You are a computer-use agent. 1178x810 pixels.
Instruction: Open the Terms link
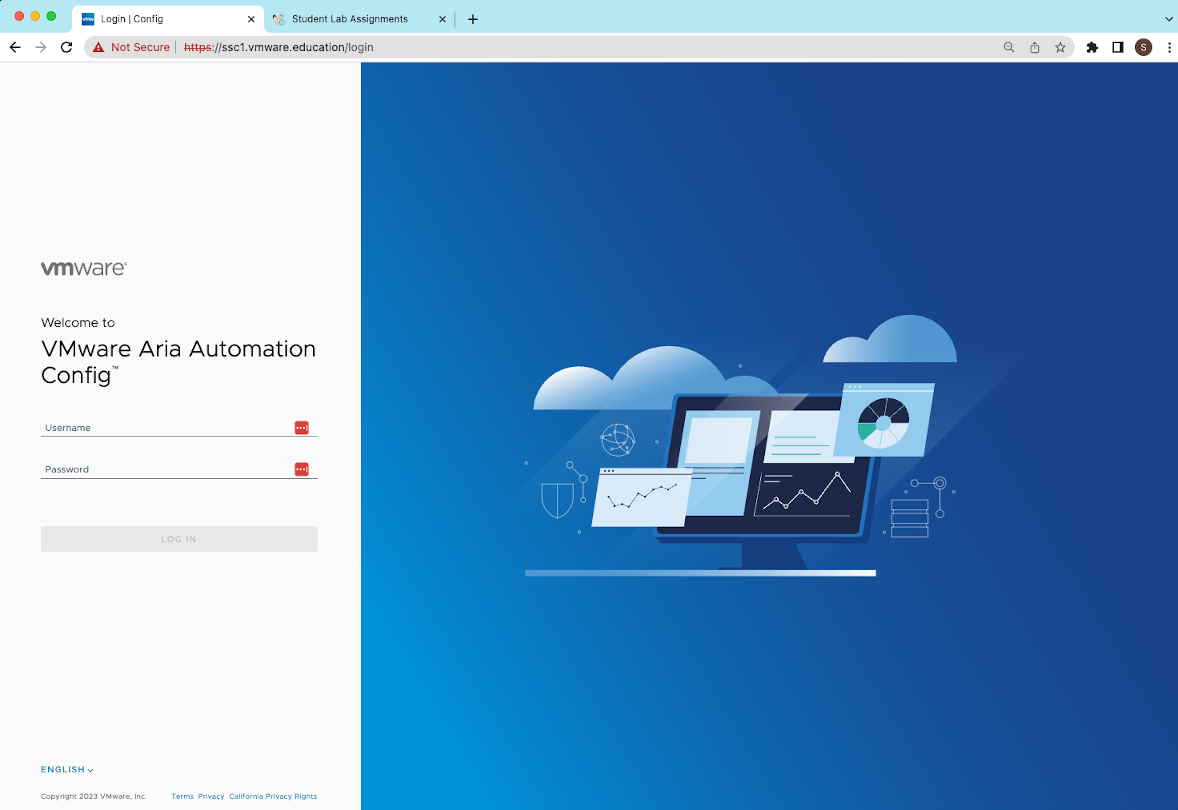click(x=182, y=796)
